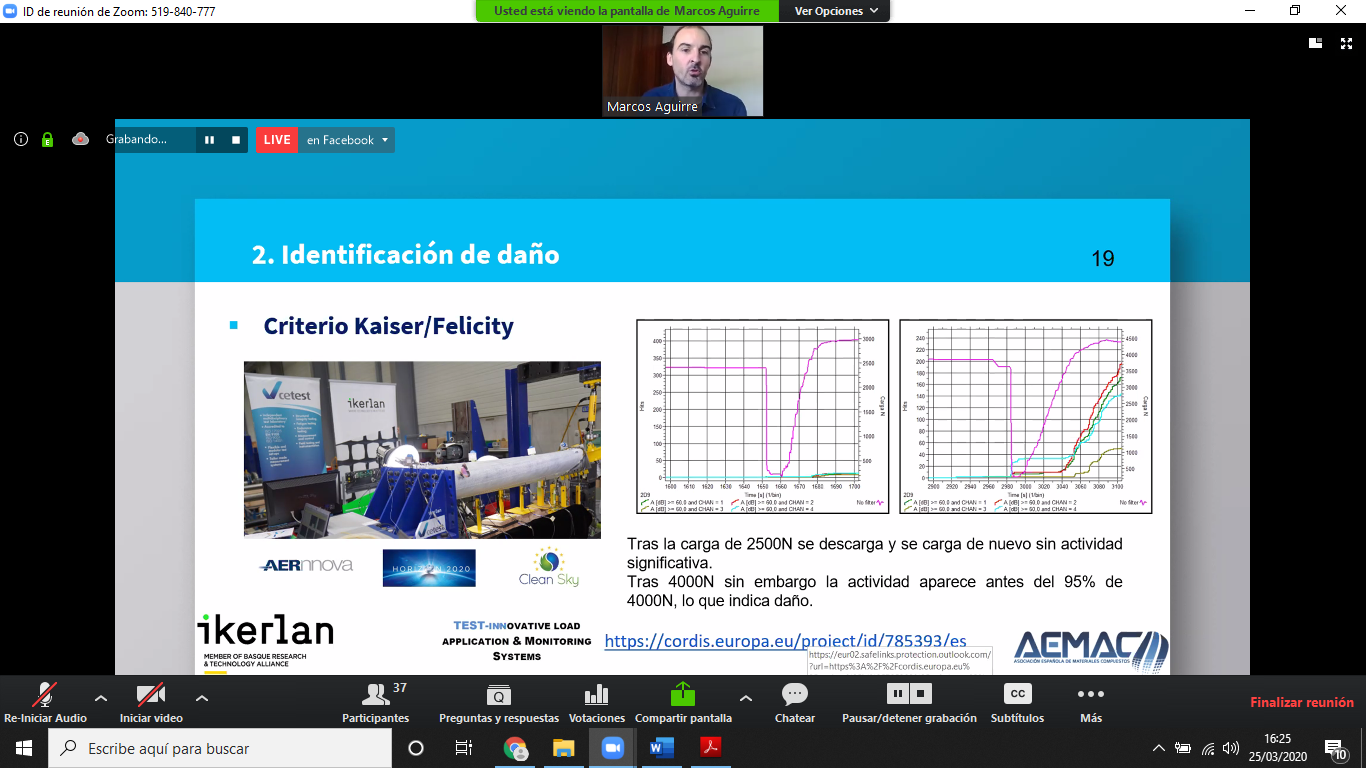Open the Participantes panel
1366x768 pixels.
point(376,702)
